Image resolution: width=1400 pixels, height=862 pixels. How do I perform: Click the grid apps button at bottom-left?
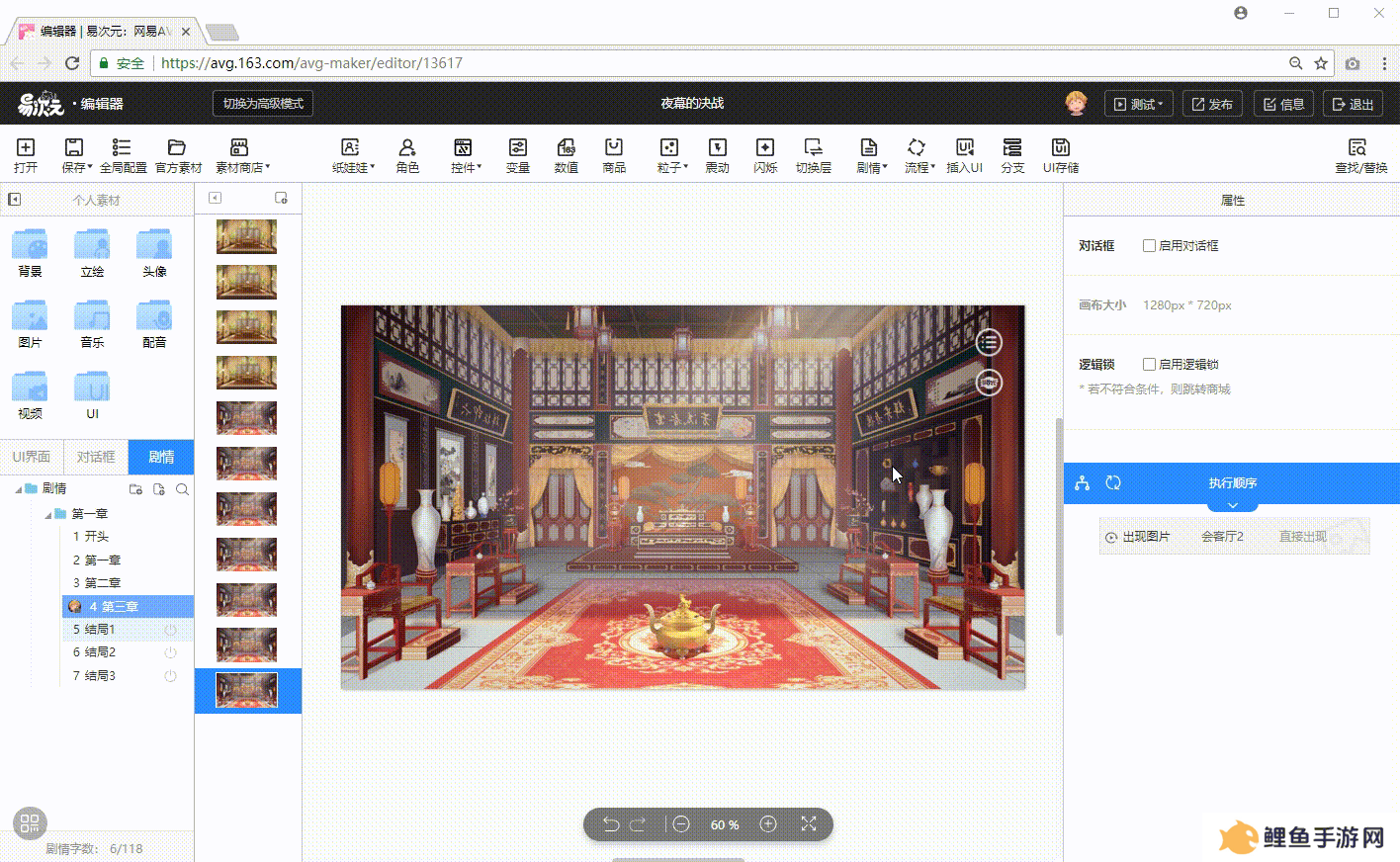(30, 822)
